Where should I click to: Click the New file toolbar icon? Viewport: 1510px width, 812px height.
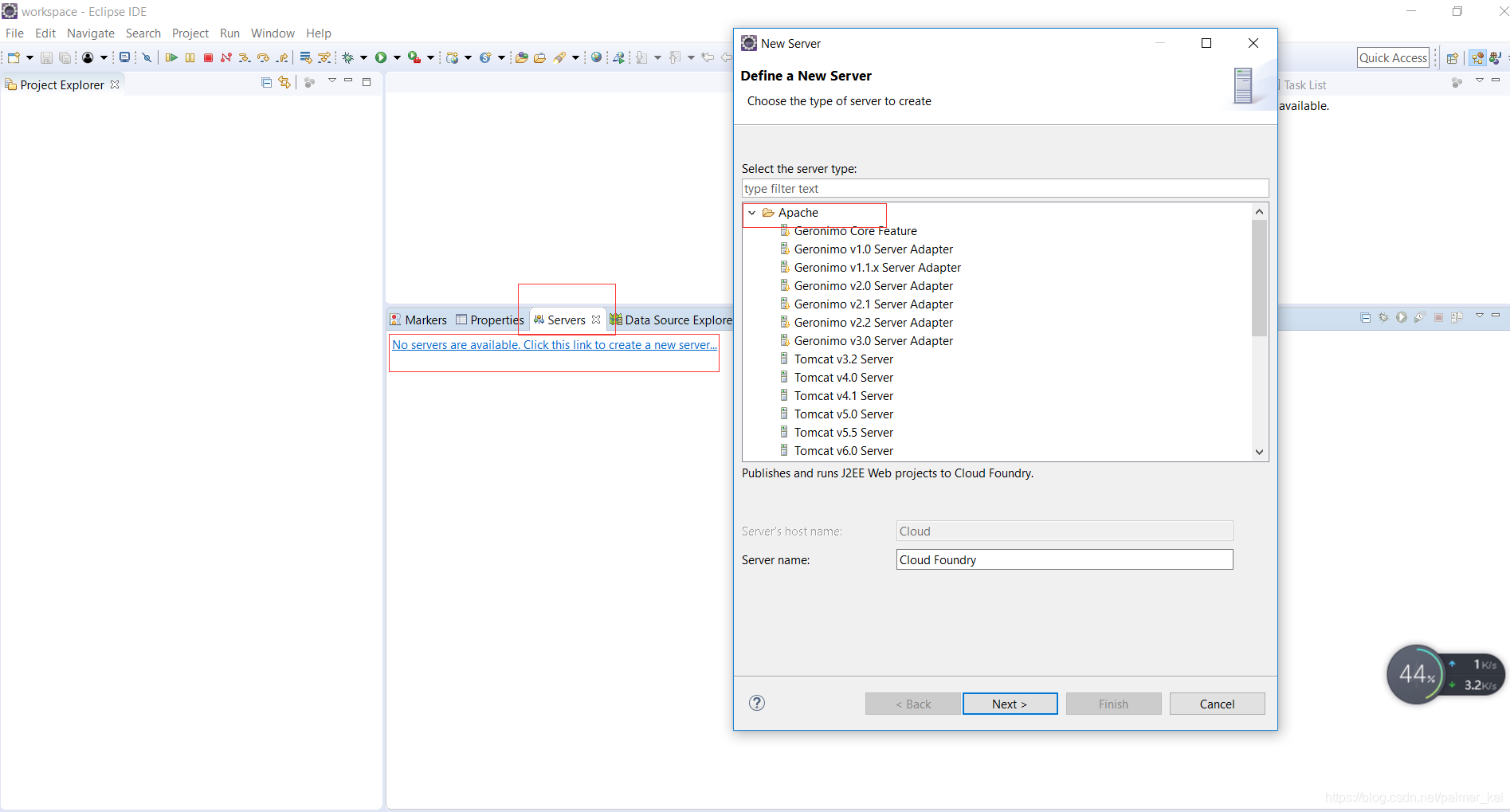[x=14, y=57]
